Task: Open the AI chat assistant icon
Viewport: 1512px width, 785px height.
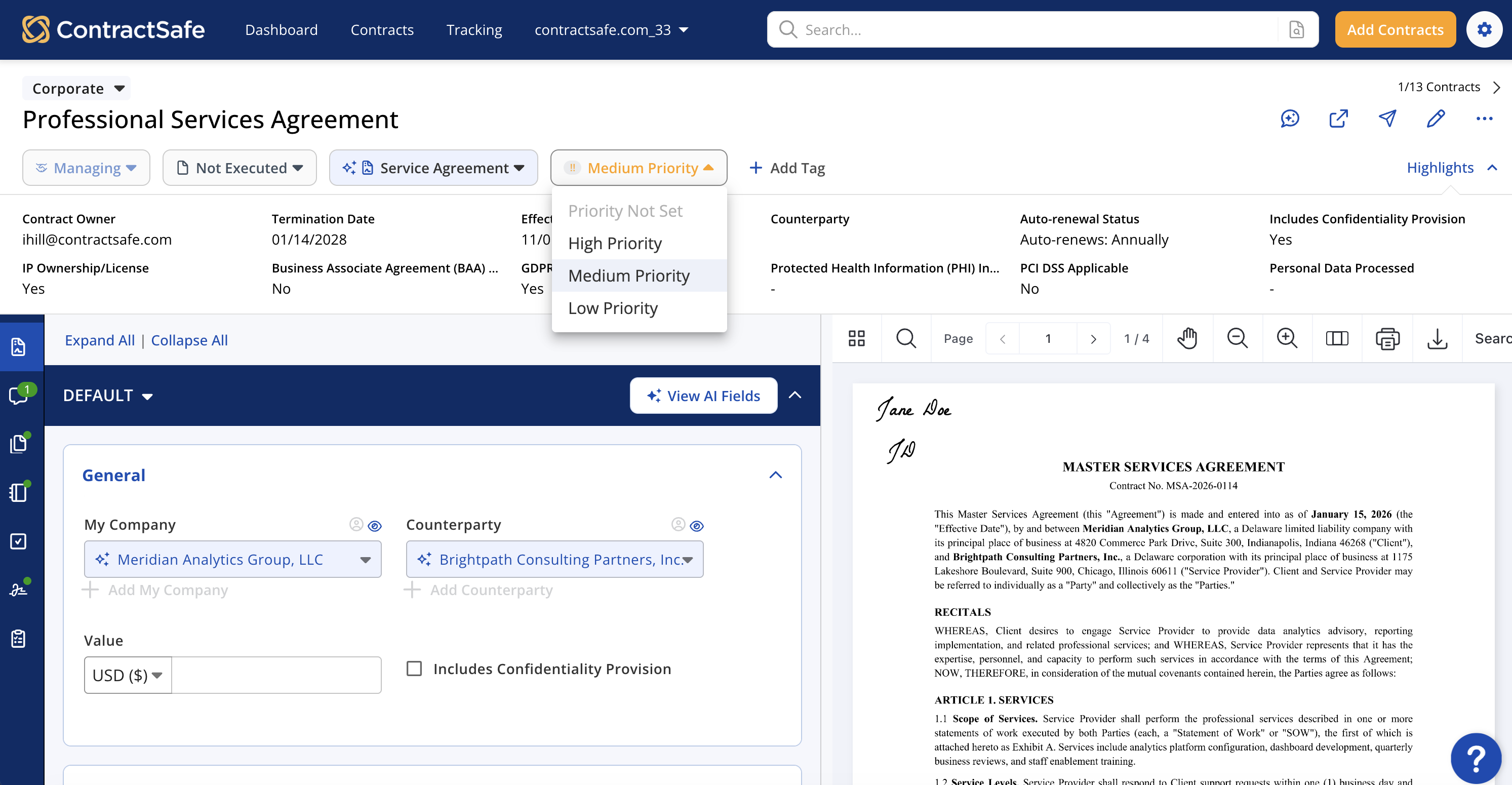Action: point(1290,119)
